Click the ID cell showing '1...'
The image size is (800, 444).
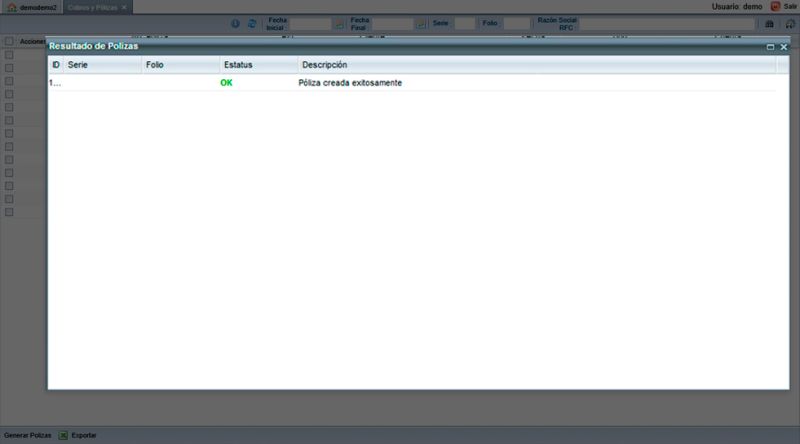55,83
